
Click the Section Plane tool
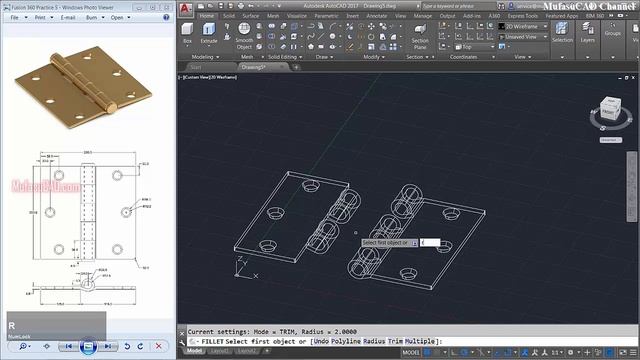point(420,37)
